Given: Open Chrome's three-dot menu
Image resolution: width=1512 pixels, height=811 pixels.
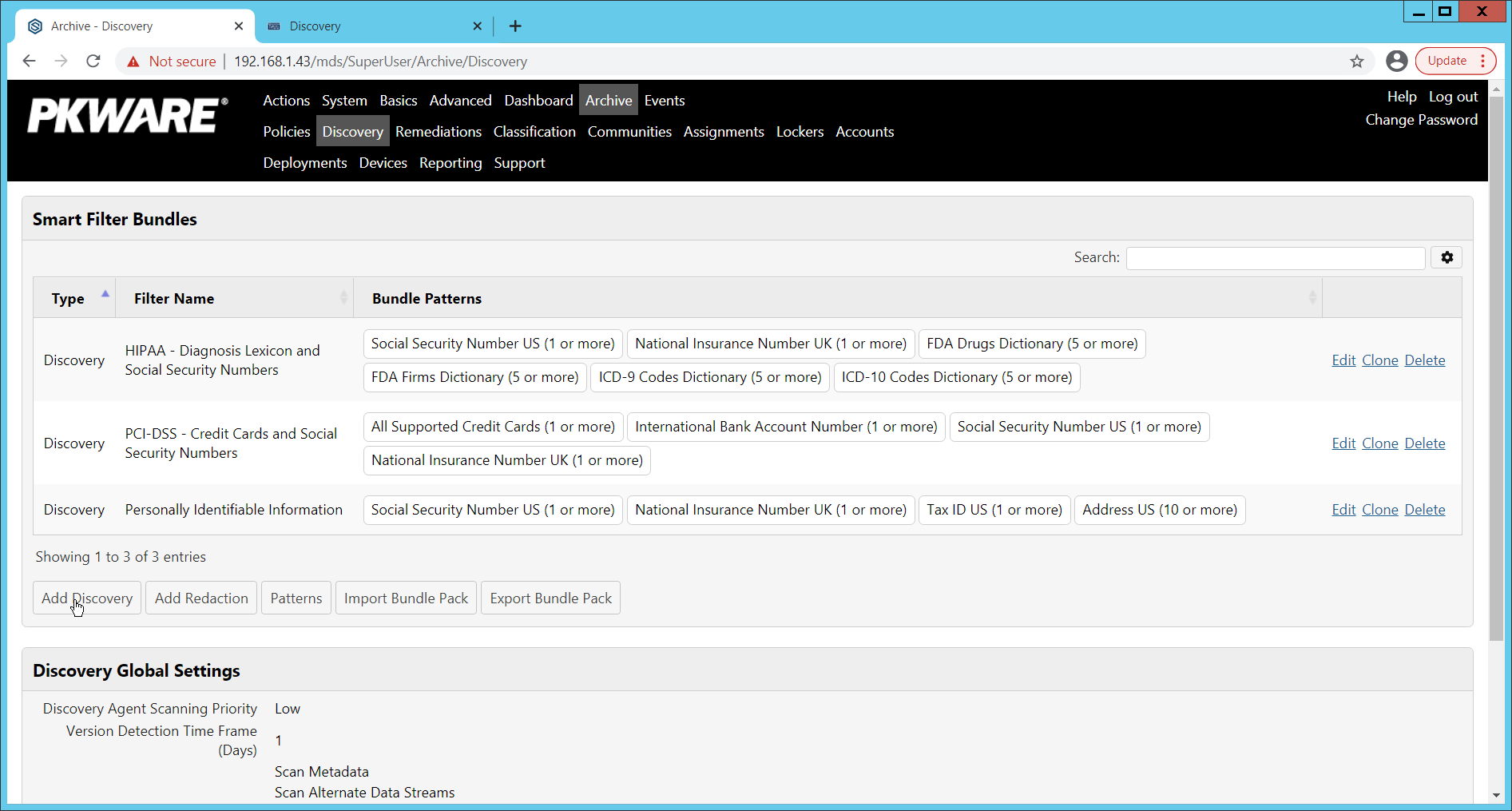Looking at the screenshot, I should tap(1479, 61).
